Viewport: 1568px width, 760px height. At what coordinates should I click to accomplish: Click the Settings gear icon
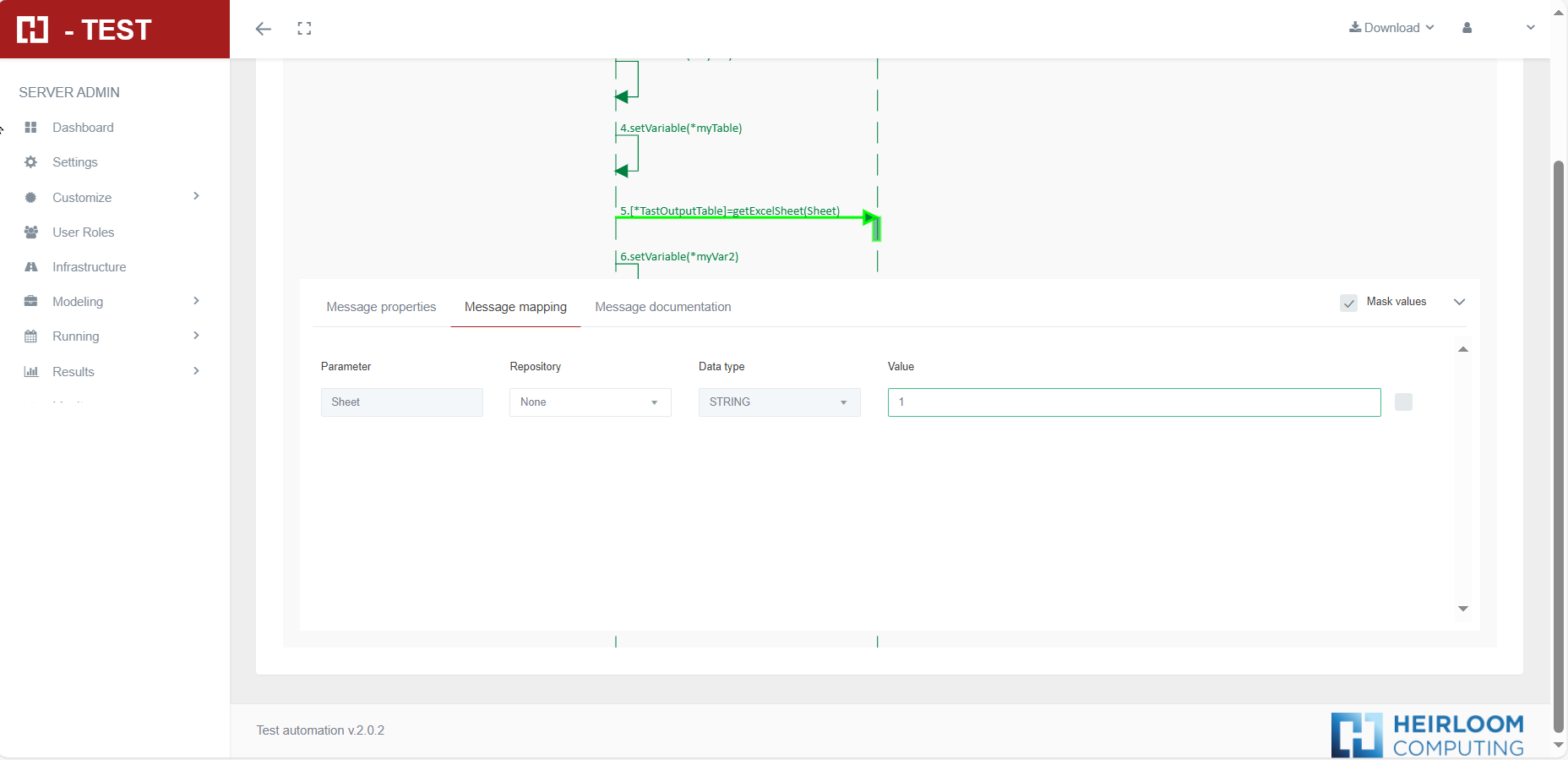[31, 162]
